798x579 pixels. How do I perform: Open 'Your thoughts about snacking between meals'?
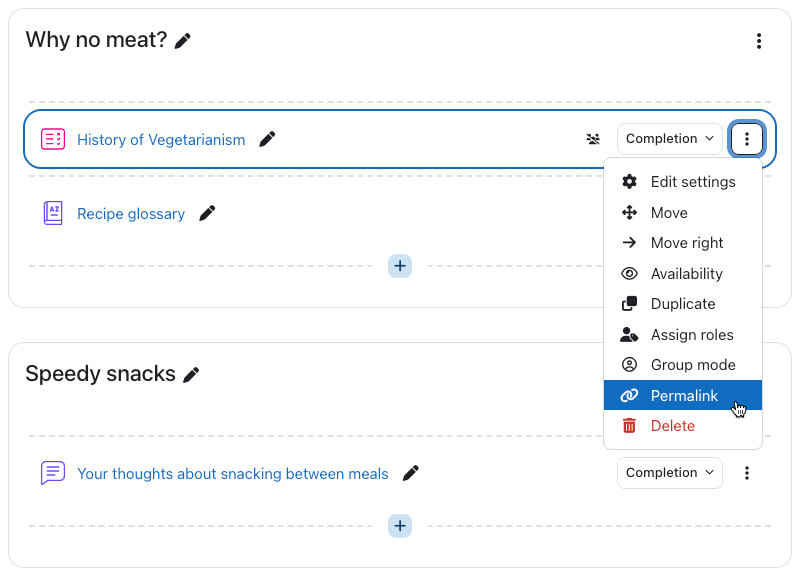pos(232,474)
